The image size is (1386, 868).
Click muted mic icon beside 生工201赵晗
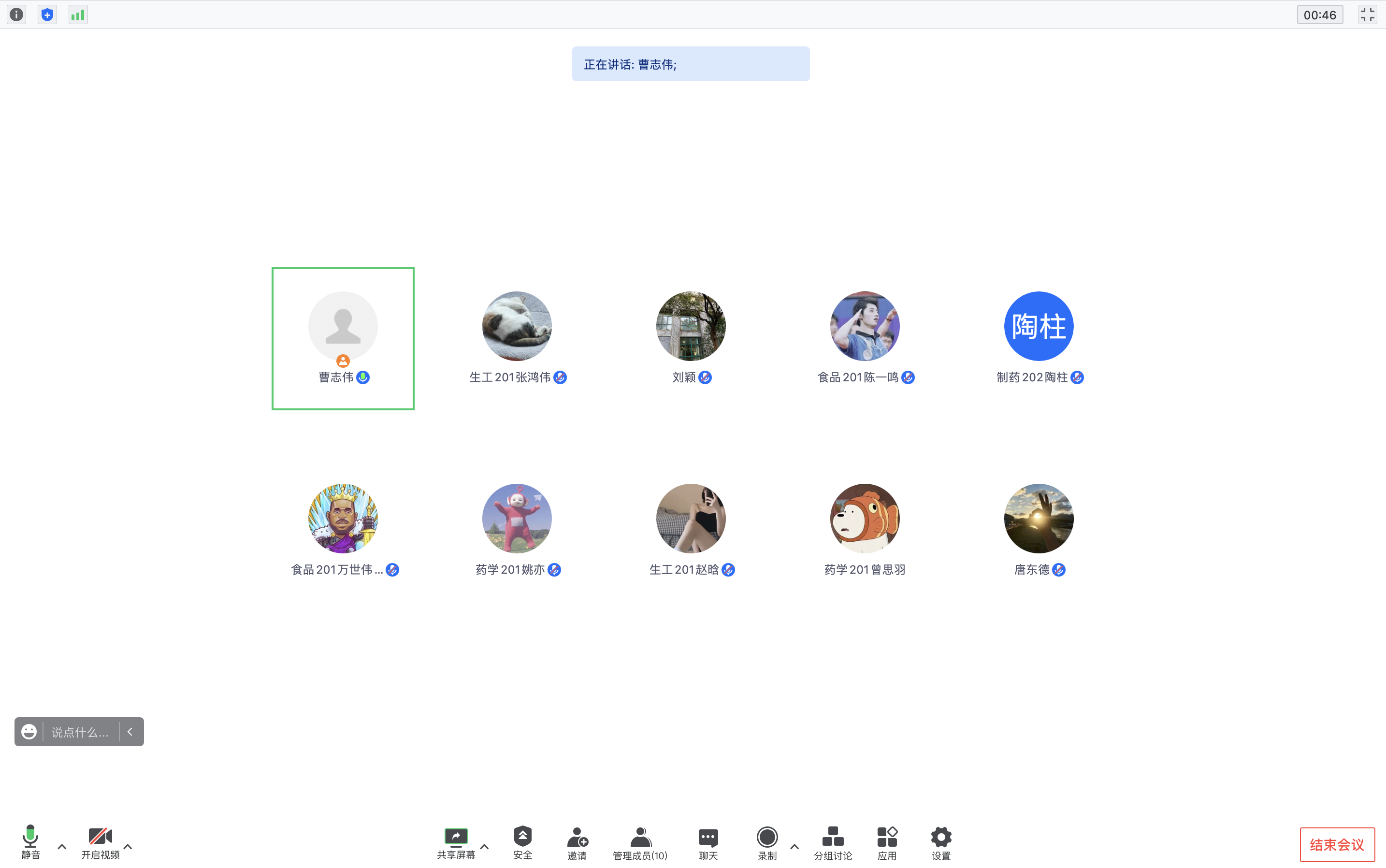click(x=728, y=569)
